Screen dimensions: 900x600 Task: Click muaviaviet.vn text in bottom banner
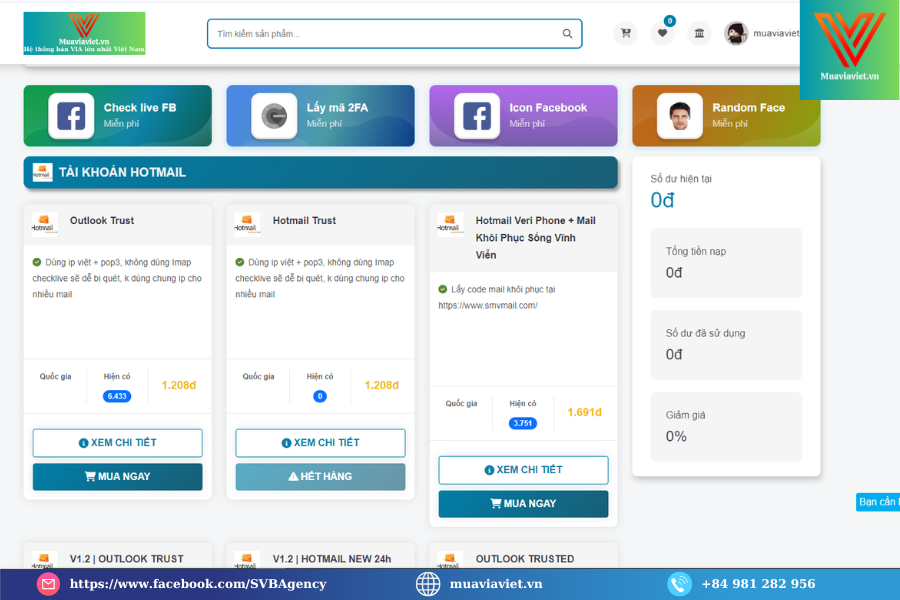[496, 584]
